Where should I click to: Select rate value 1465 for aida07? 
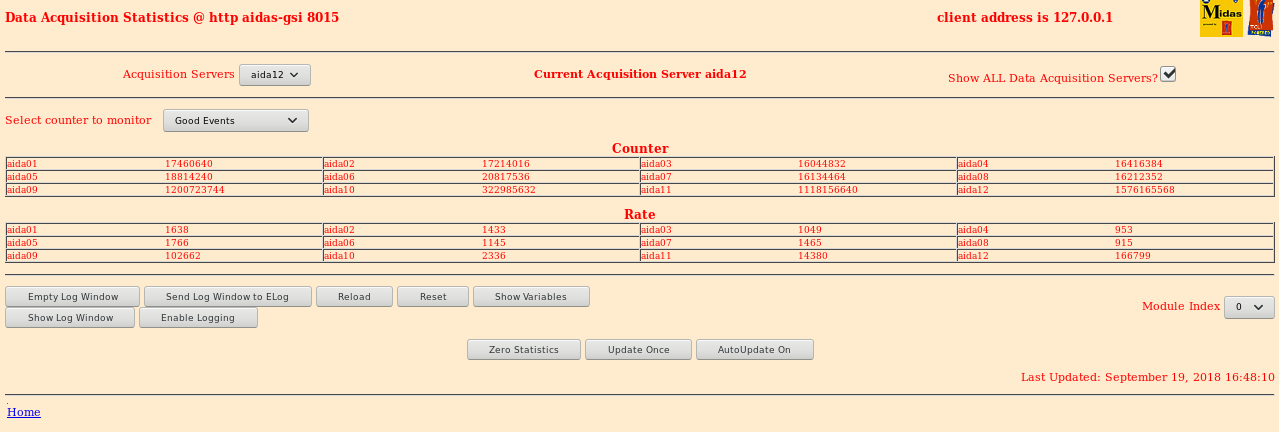[x=810, y=243]
